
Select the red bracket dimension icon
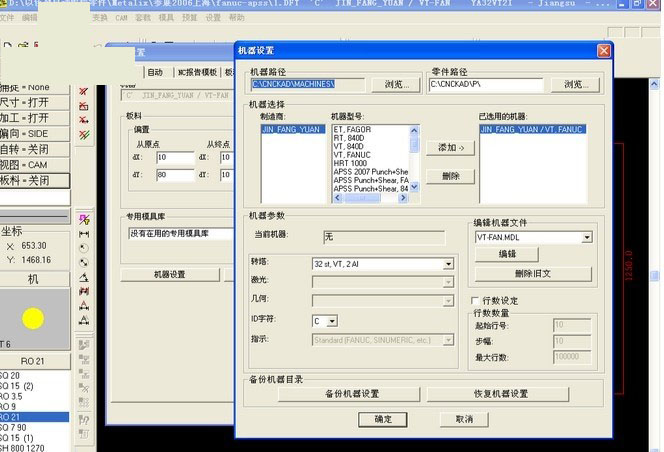coord(84,291)
